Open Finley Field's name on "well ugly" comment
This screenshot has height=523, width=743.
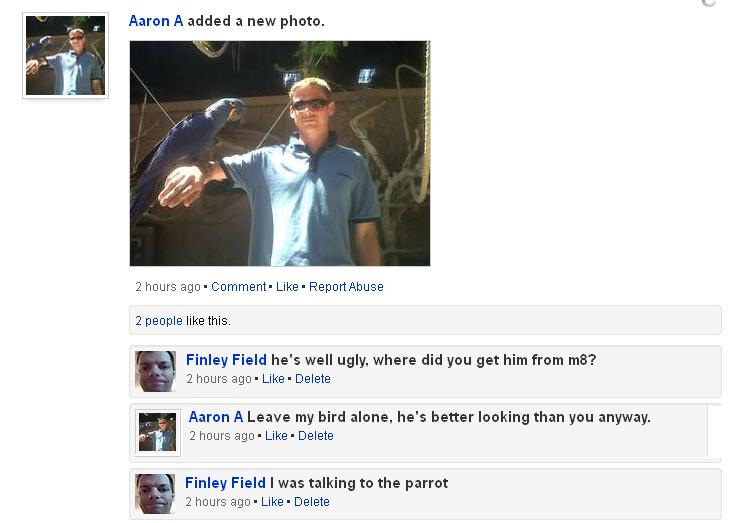tap(226, 360)
